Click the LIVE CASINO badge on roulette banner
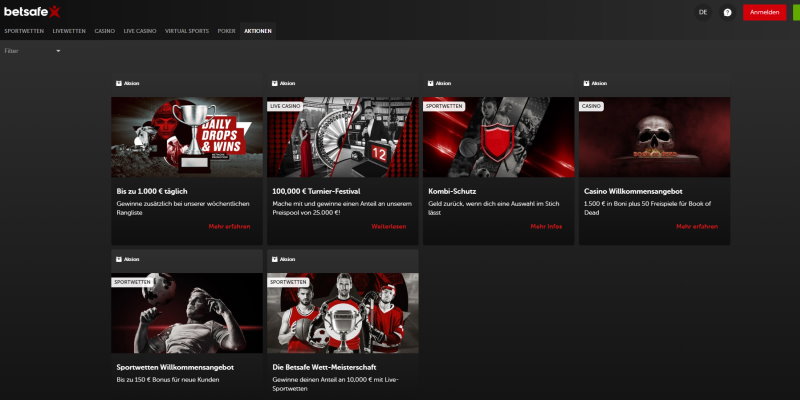Viewport: 800px width, 400px height. tap(285, 106)
